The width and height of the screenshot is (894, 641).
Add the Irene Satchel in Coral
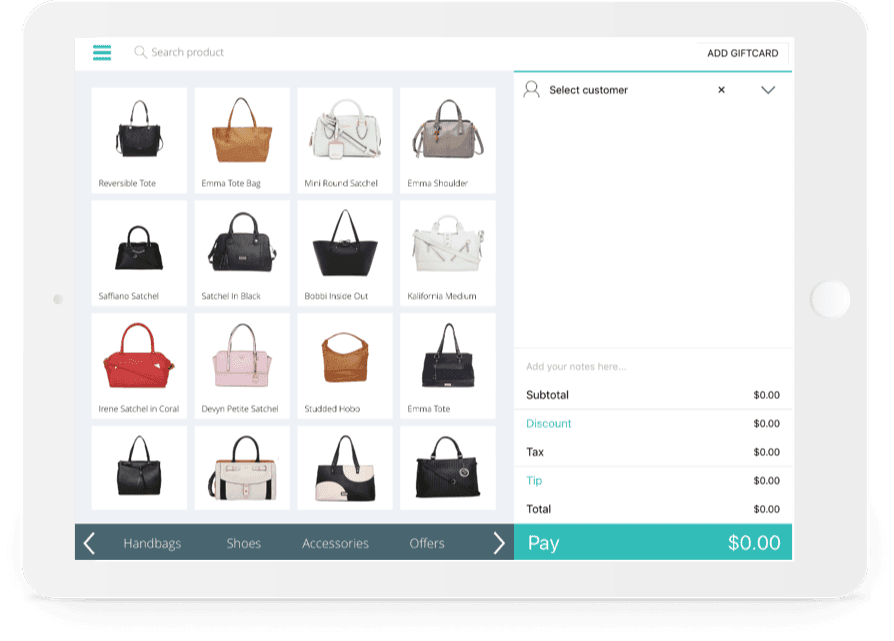click(x=139, y=365)
